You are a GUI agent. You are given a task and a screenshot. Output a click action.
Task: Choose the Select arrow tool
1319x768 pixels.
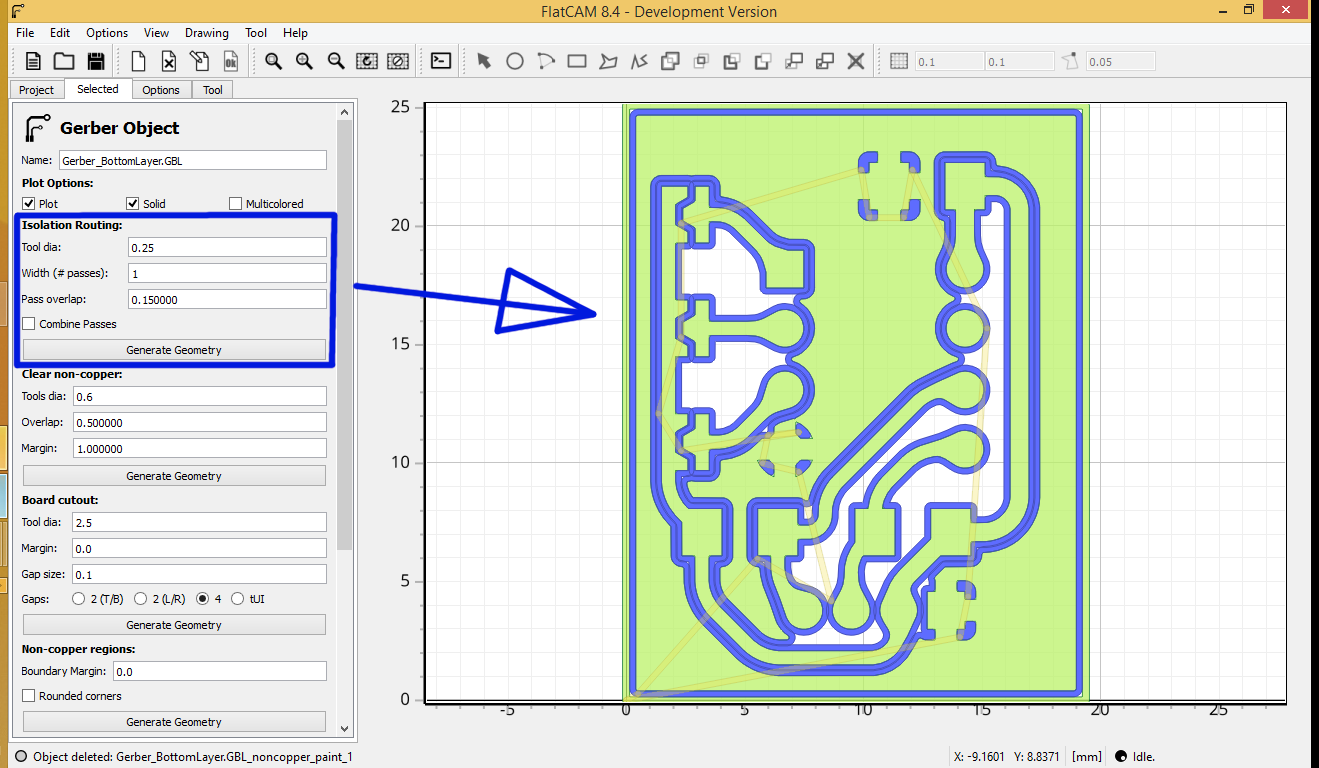pyautogui.click(x=484, y=61)
